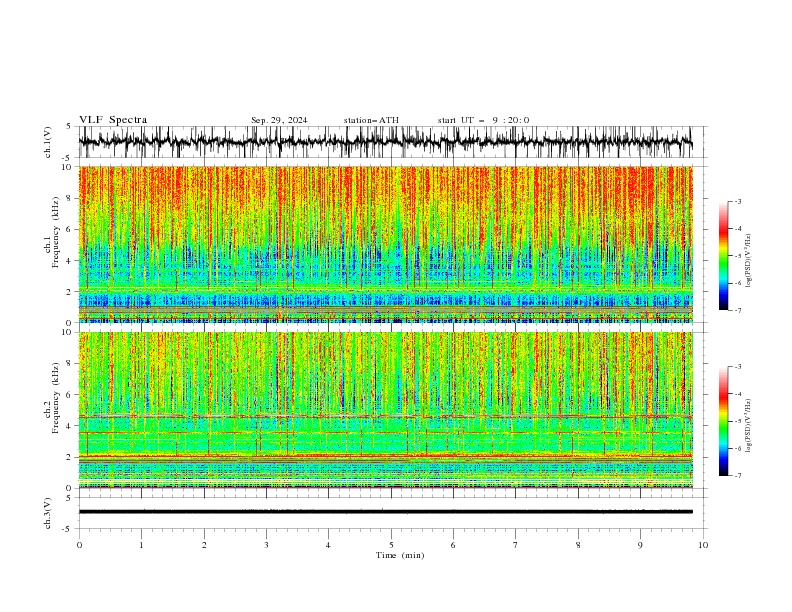Click the "ch.1 Frequency (kHz)" axis label

click(x=52, y=233)
